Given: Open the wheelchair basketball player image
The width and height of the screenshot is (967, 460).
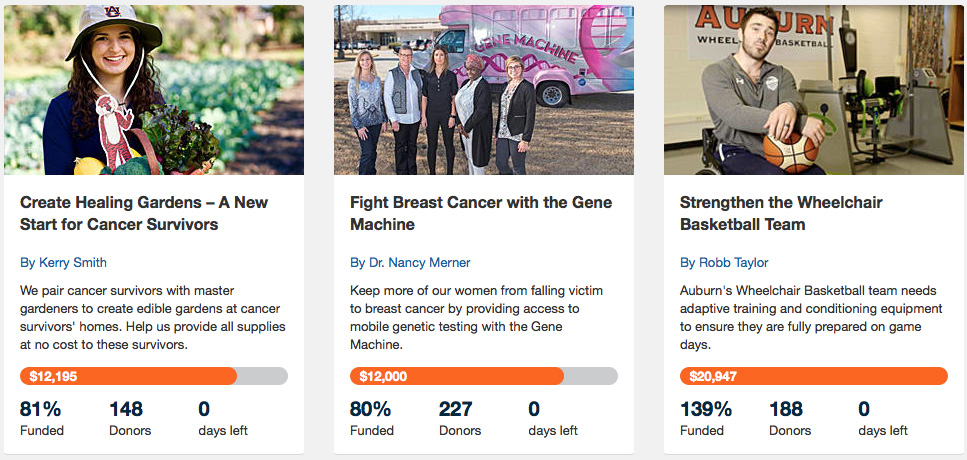Looking at the screenshot, I should tap(814, 90).
